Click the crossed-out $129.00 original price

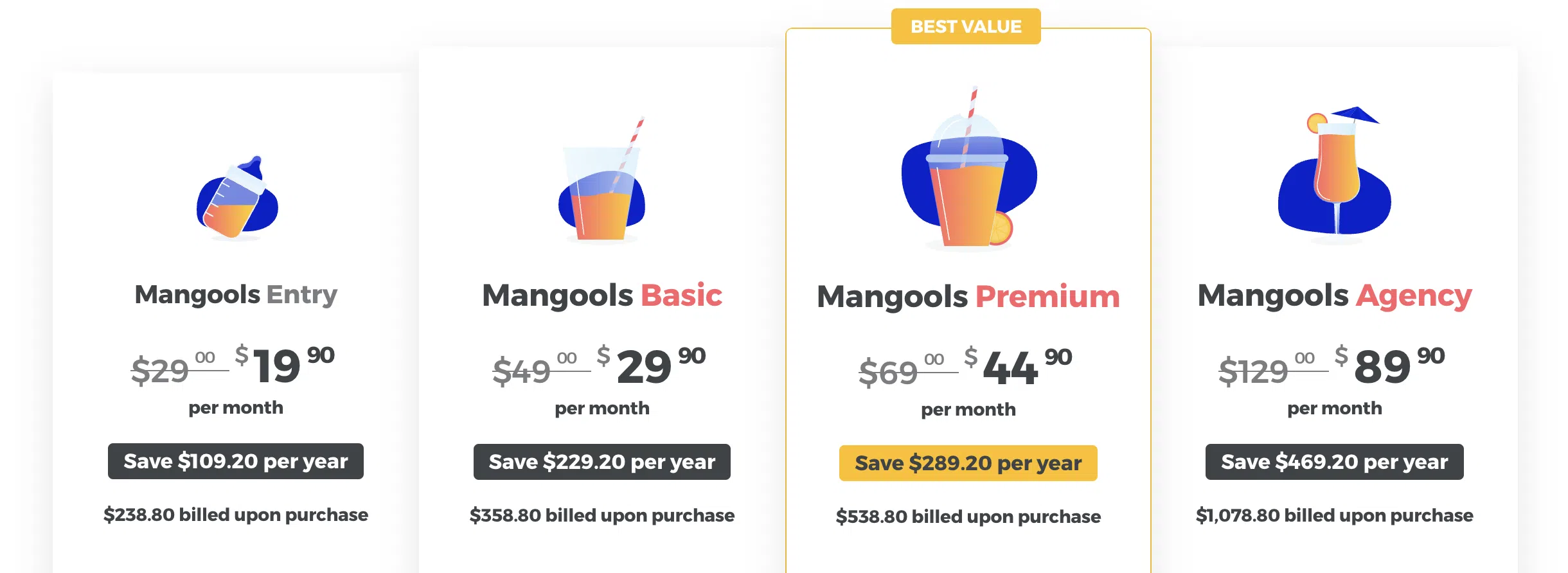pos(1266,370)
